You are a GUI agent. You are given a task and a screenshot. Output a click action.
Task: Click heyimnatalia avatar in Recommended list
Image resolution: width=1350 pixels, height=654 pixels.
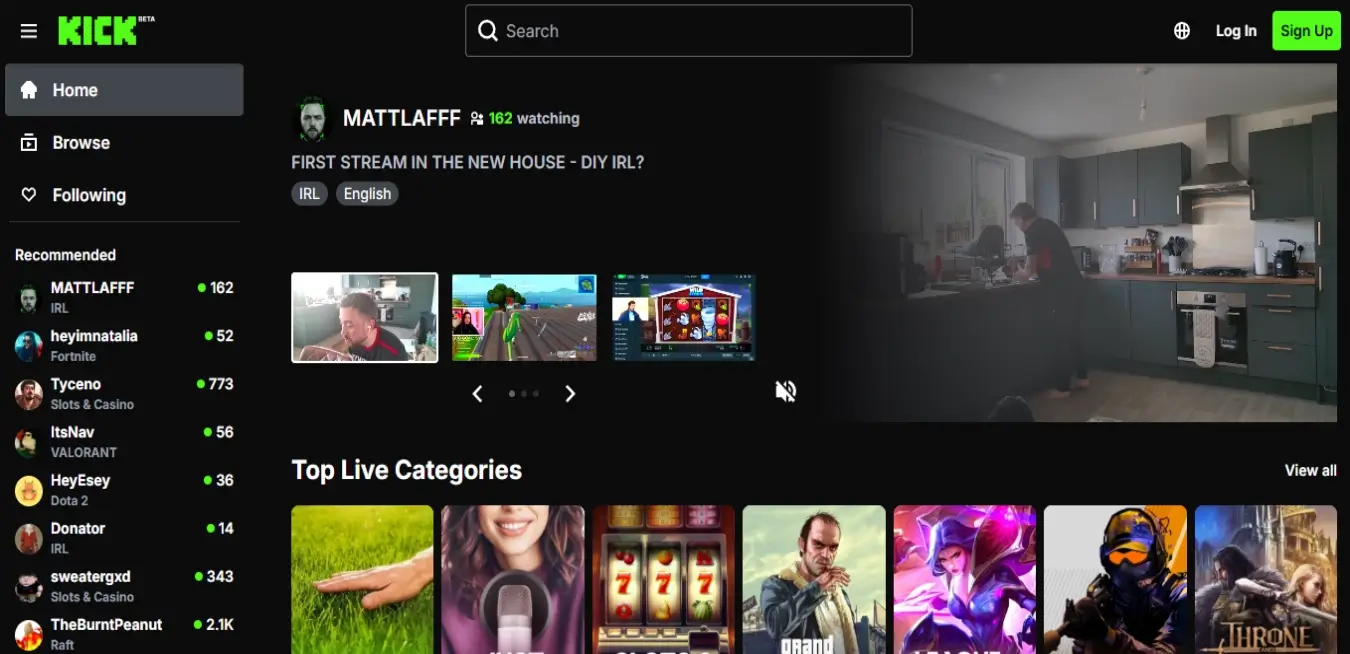28,346
